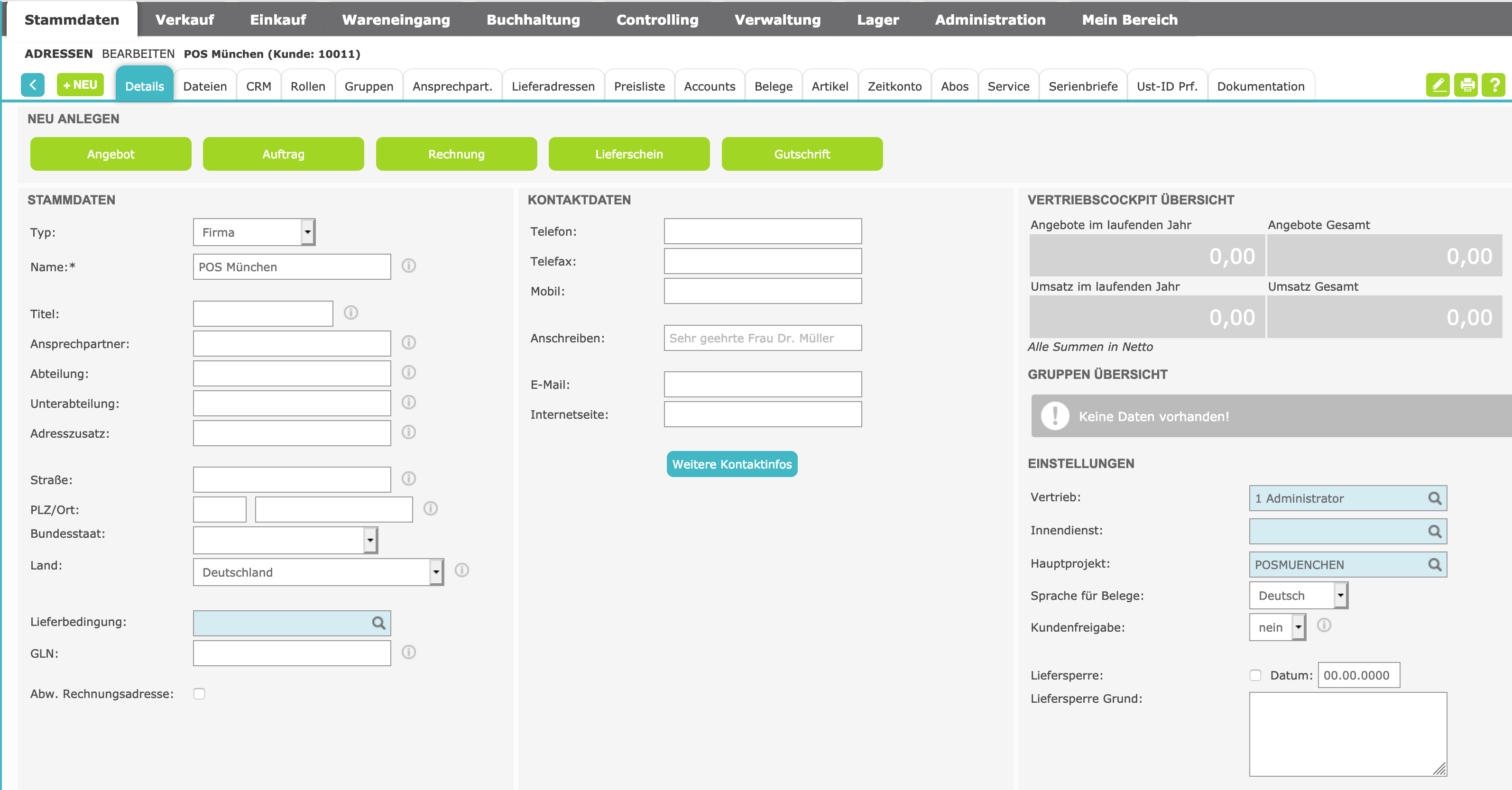Viewport: 1512px width, 790px height.
Task: Click the help (?) icon top right
Action: [1495, 85]
